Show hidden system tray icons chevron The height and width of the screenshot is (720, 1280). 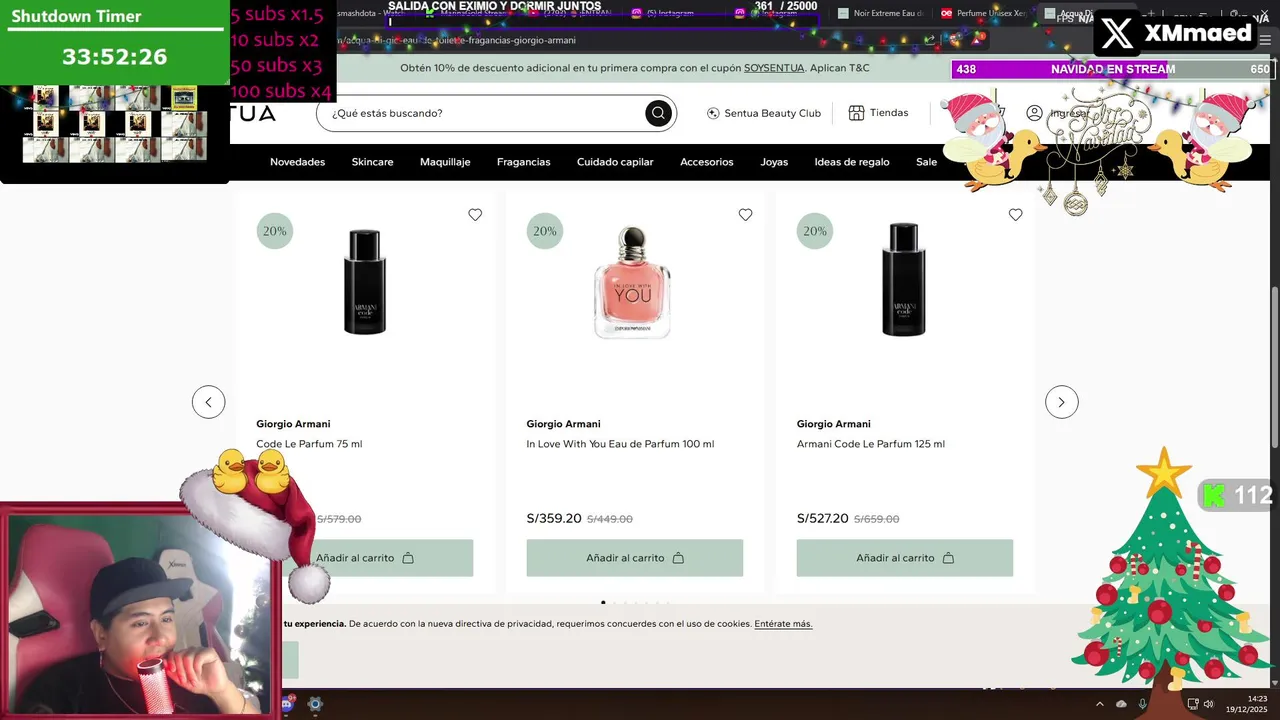[1100, 704]
